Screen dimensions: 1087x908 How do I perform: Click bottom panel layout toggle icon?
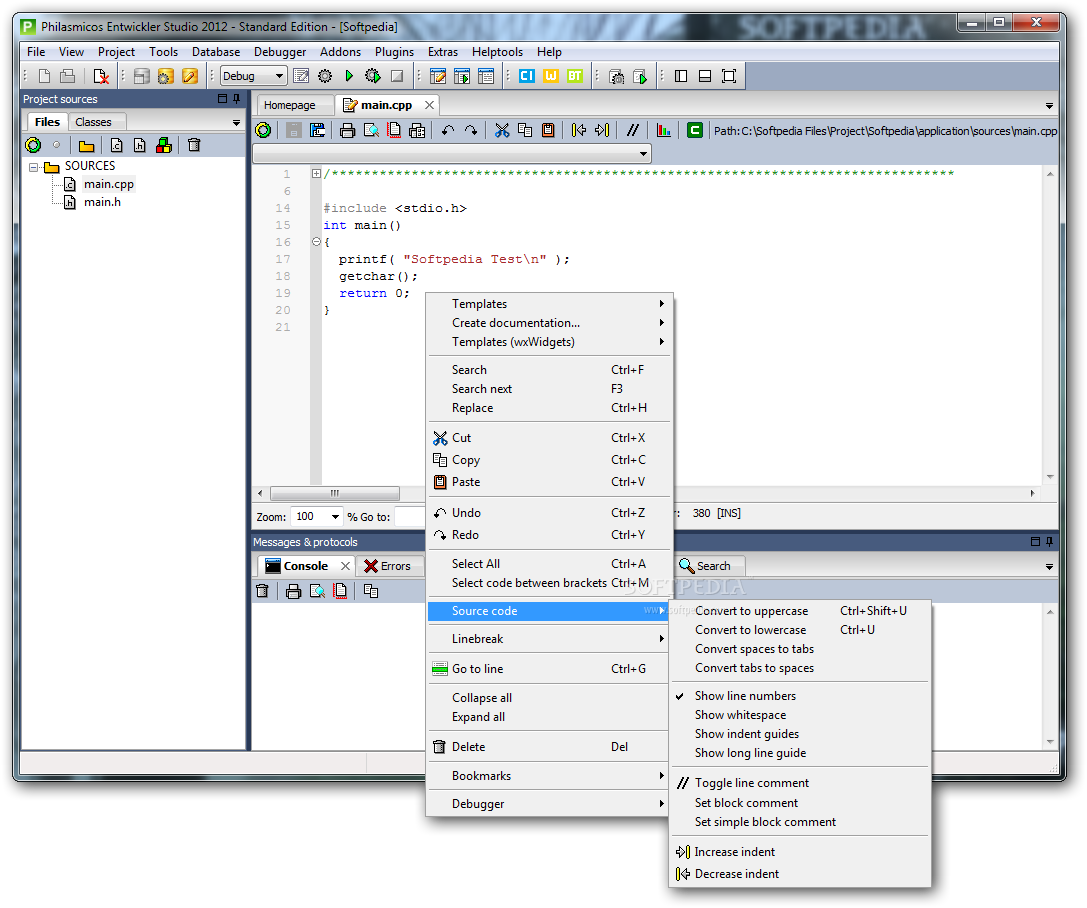[705, 76]
